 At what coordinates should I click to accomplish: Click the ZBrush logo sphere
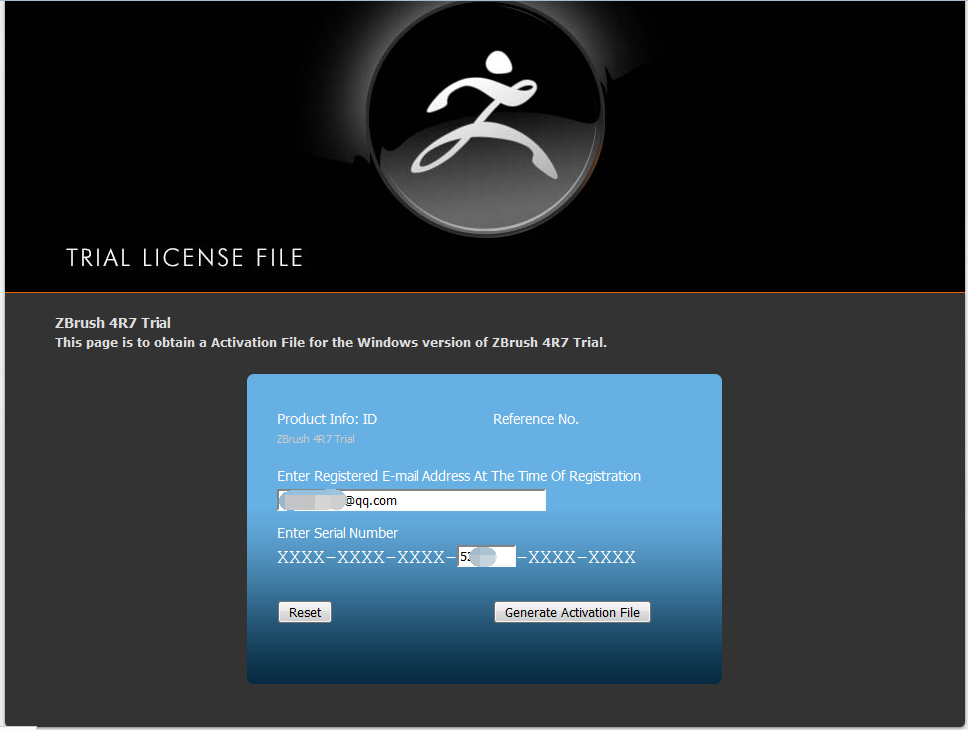tap(485, 119)
